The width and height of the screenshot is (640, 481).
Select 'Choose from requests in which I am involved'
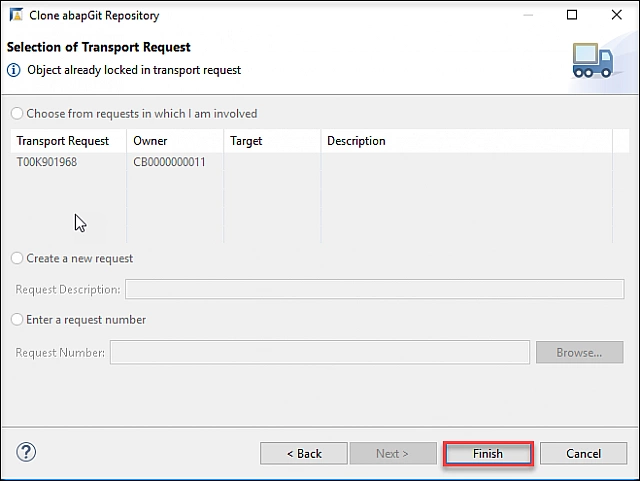click(x=17, y=114)
